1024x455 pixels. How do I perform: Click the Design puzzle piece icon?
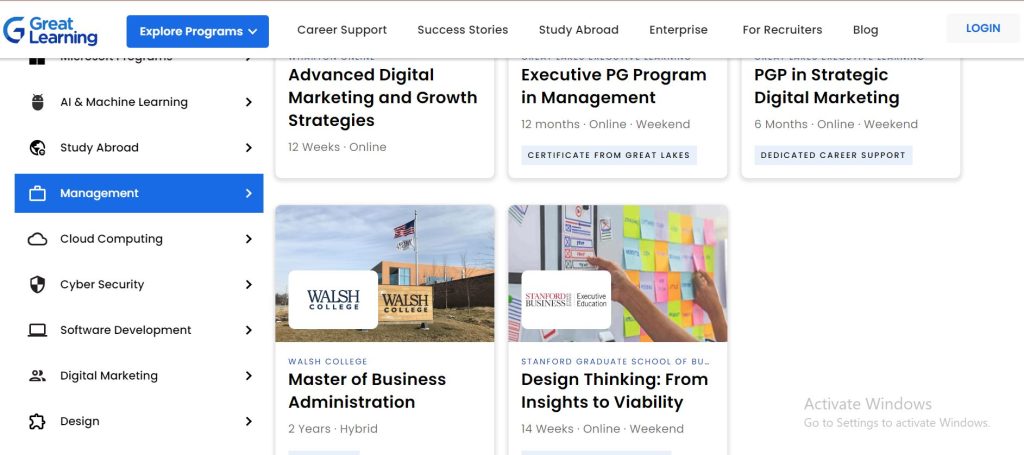click(38, 421)
